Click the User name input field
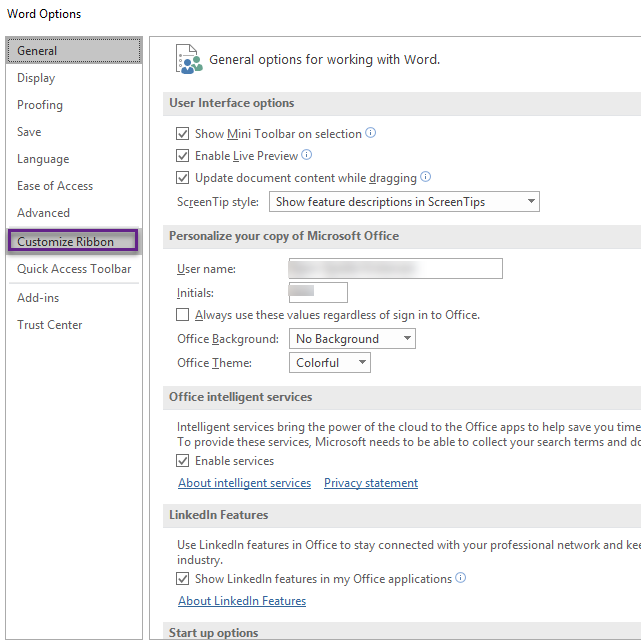This screenshot has width=641, height=643. pos(396,269)
